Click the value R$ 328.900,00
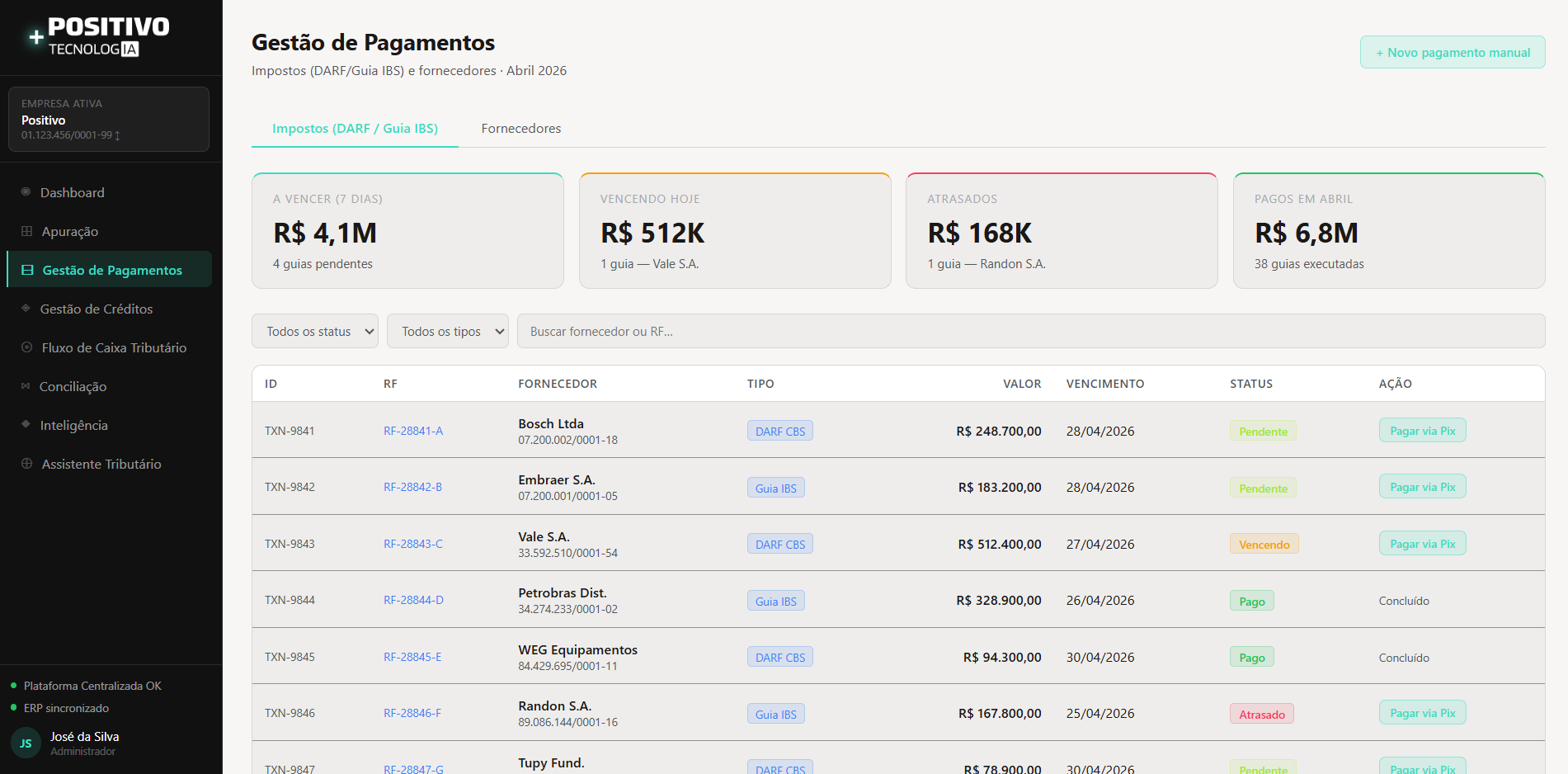1568x774 pixels. [999, 600]
